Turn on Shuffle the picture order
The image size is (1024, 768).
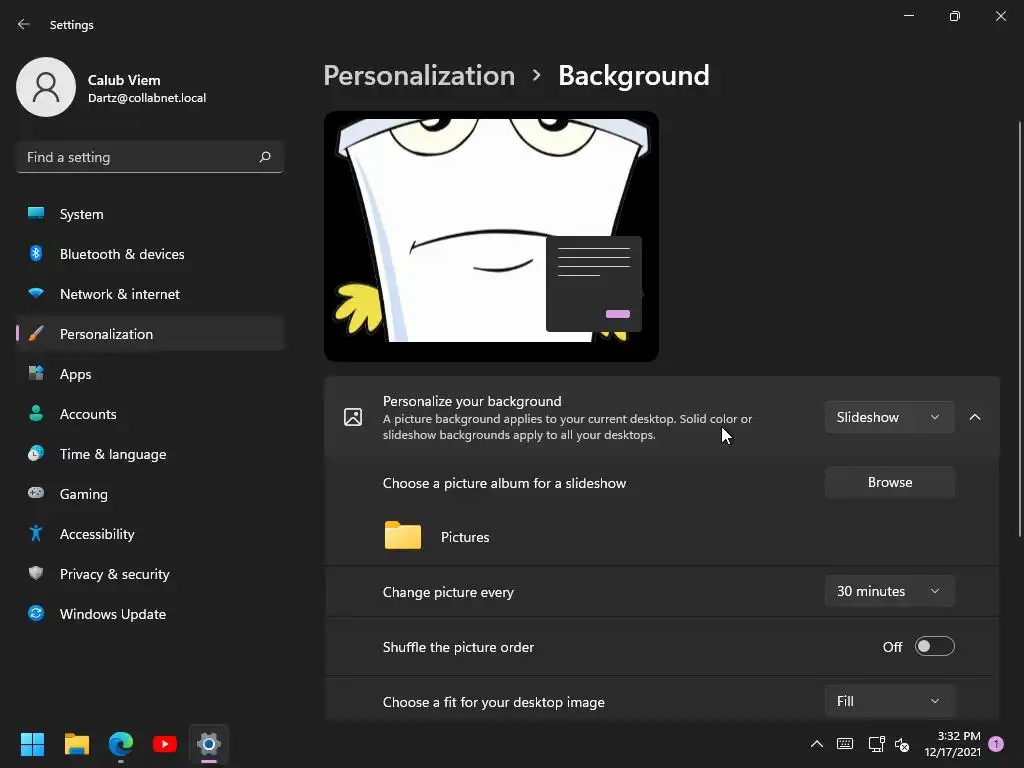935,647
